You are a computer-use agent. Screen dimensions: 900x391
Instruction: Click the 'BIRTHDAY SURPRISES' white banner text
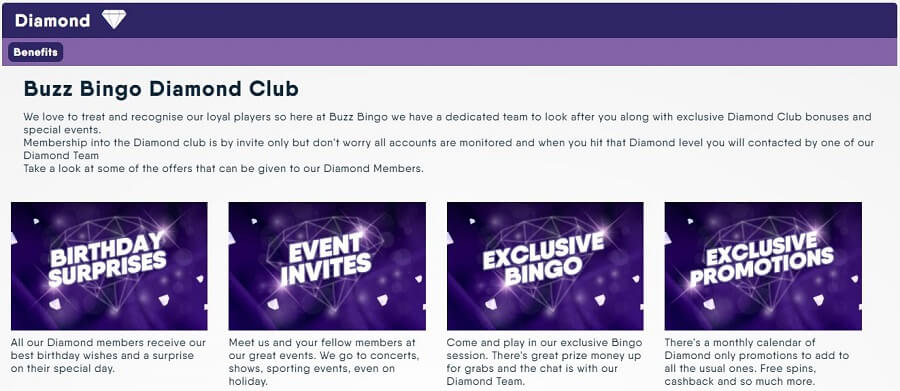tap(107, 260)
